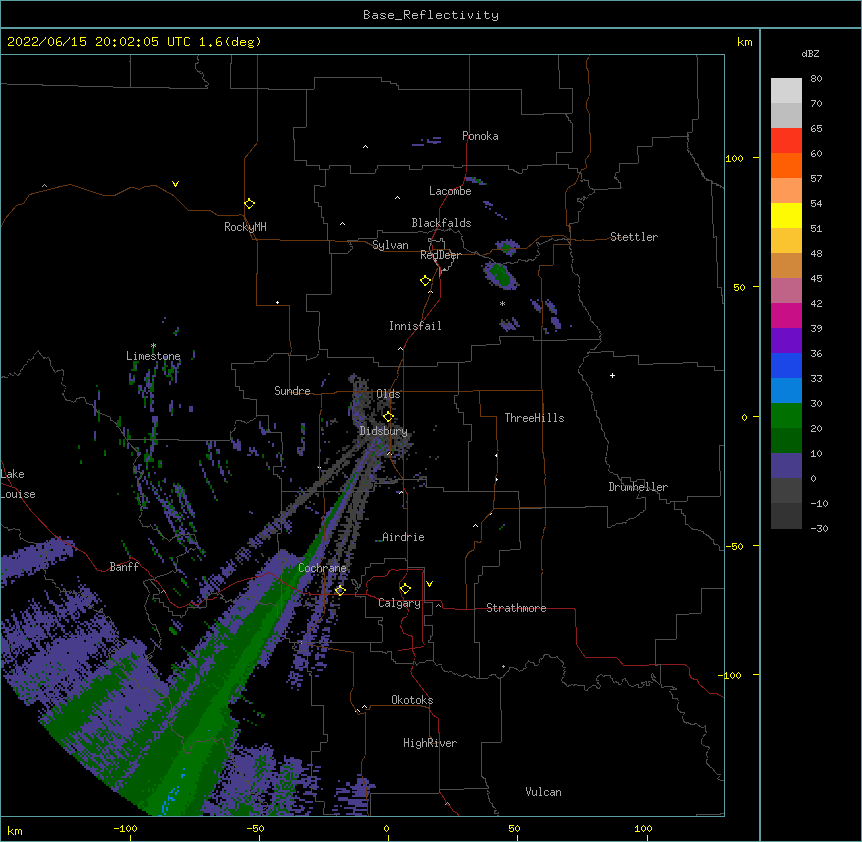The height and width of the screenshot is (842, 862).
Task: Click the caret marker west of Lacombe
Action: click(x=397, y=197)
